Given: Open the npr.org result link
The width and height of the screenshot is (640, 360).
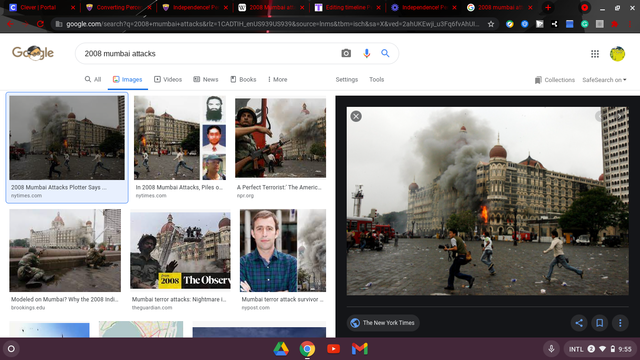Looking at the screenshot, I should coord(245,196).
